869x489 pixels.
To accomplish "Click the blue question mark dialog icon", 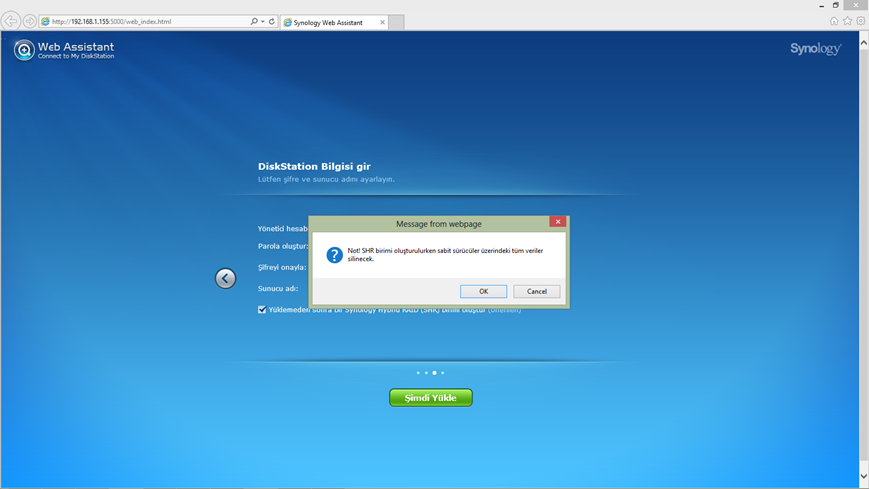I will [x=334, y=255].
